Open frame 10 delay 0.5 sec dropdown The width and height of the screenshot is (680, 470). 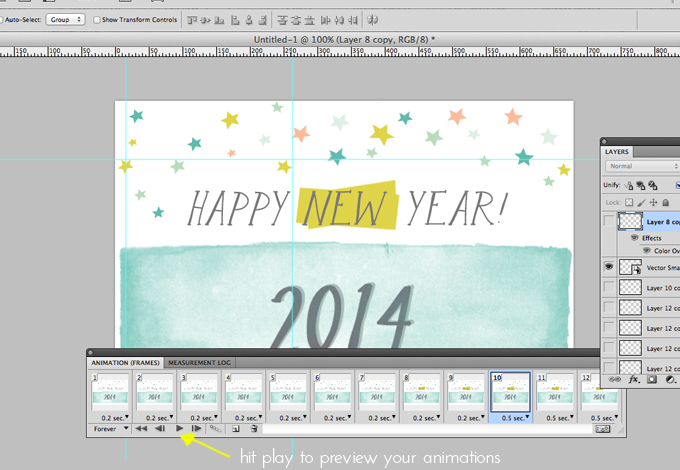515,418
